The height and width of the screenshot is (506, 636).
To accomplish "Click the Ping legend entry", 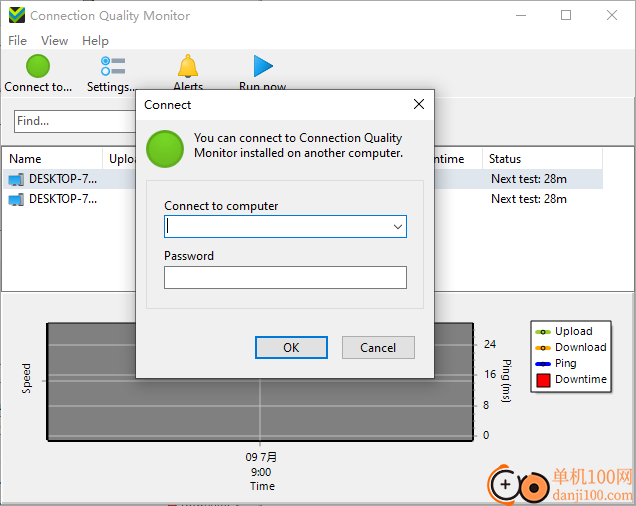I will [x=556, y=363].
